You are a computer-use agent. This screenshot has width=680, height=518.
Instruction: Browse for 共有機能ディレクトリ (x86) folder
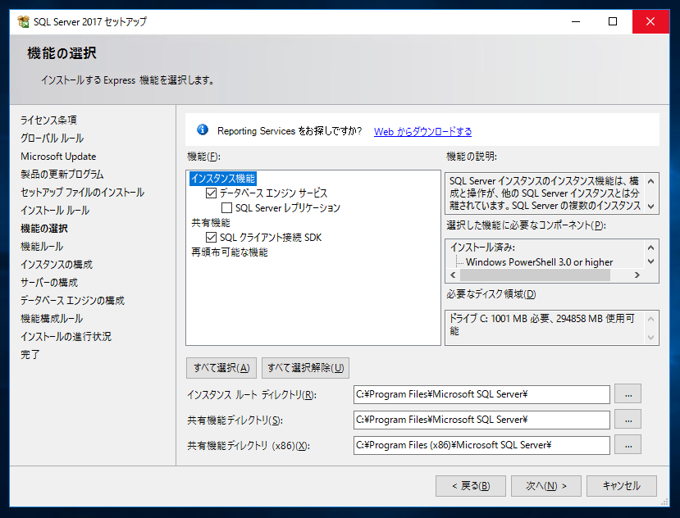(628, 445)
